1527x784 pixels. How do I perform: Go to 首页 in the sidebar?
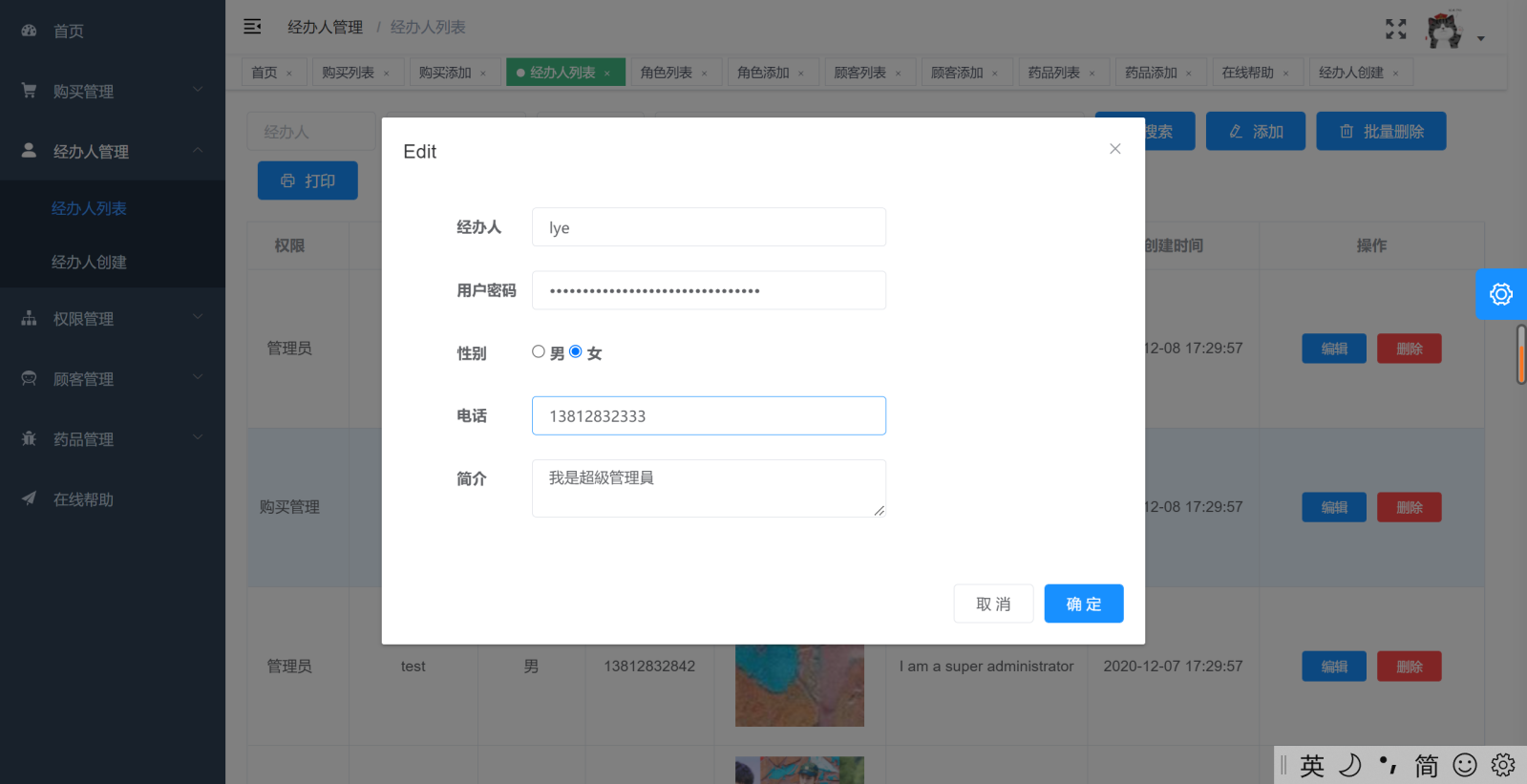[x=113, y=31]
